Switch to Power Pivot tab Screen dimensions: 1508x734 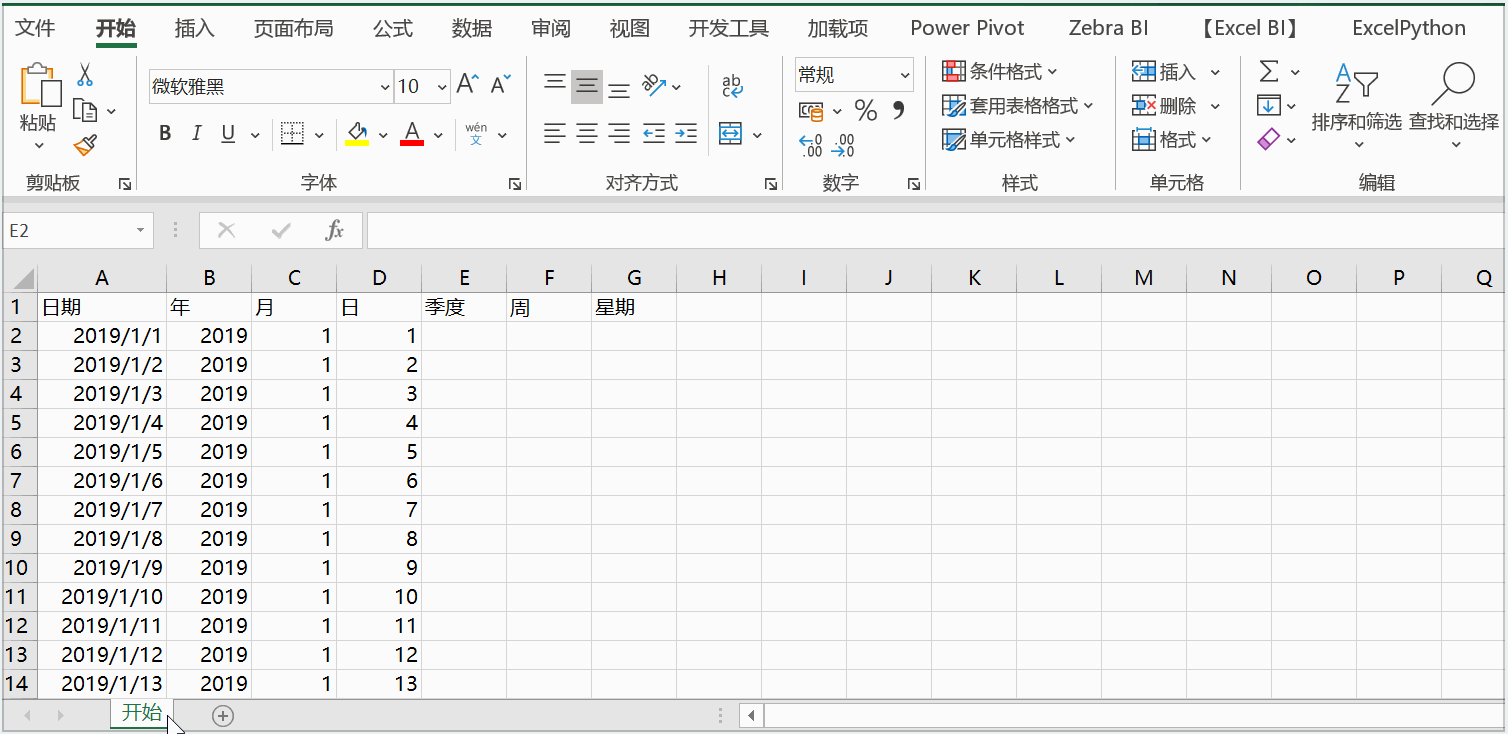tap(967, 28)
